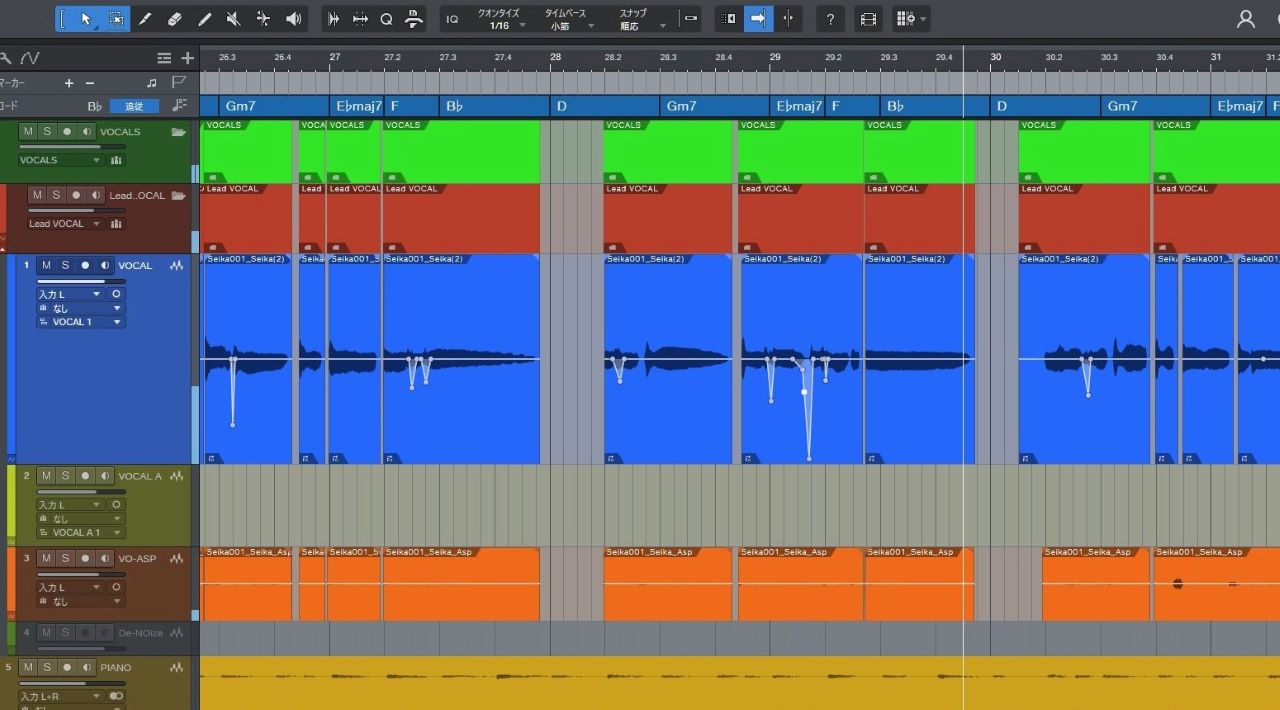Click the add tracks plus button

(x=187, y=58)
